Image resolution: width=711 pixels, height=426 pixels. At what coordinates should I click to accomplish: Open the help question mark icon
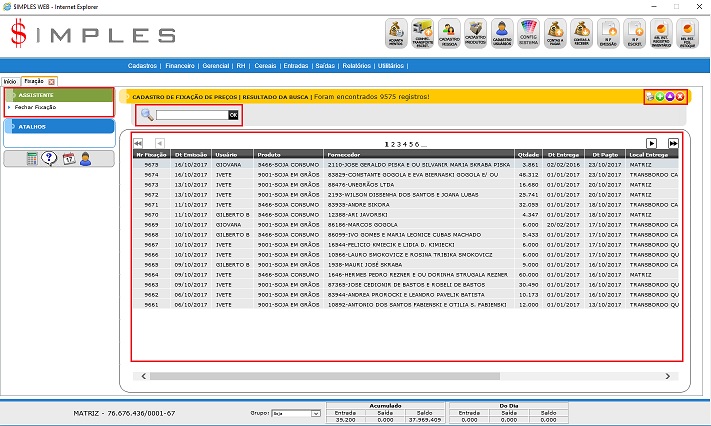[50, 158]
